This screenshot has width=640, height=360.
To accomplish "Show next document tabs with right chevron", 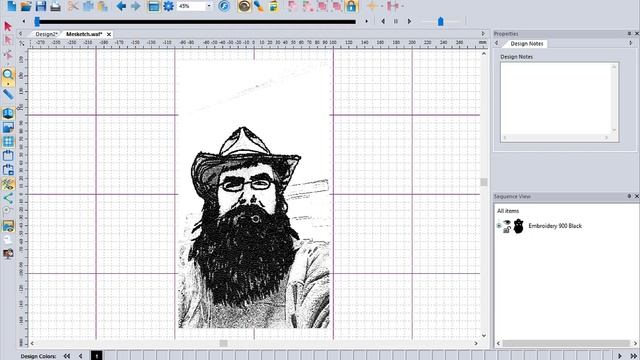I will pos(483,34).
